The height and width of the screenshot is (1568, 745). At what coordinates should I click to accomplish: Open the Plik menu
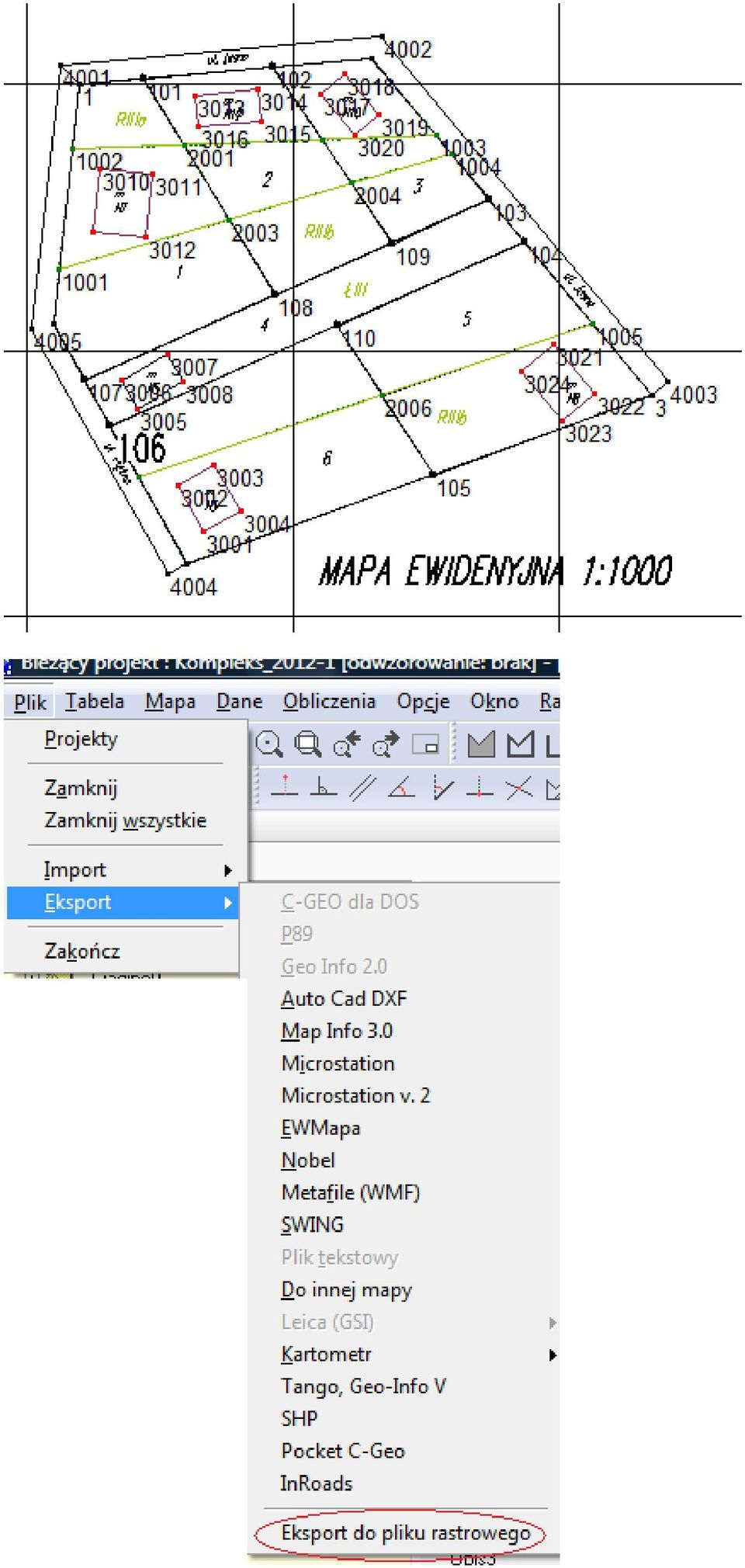tap(30, 702)
